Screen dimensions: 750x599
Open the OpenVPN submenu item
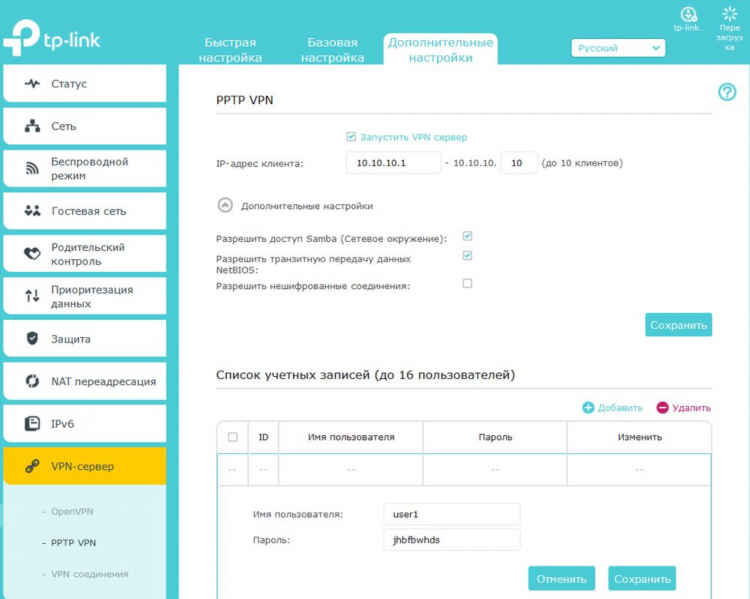point(72,511)
